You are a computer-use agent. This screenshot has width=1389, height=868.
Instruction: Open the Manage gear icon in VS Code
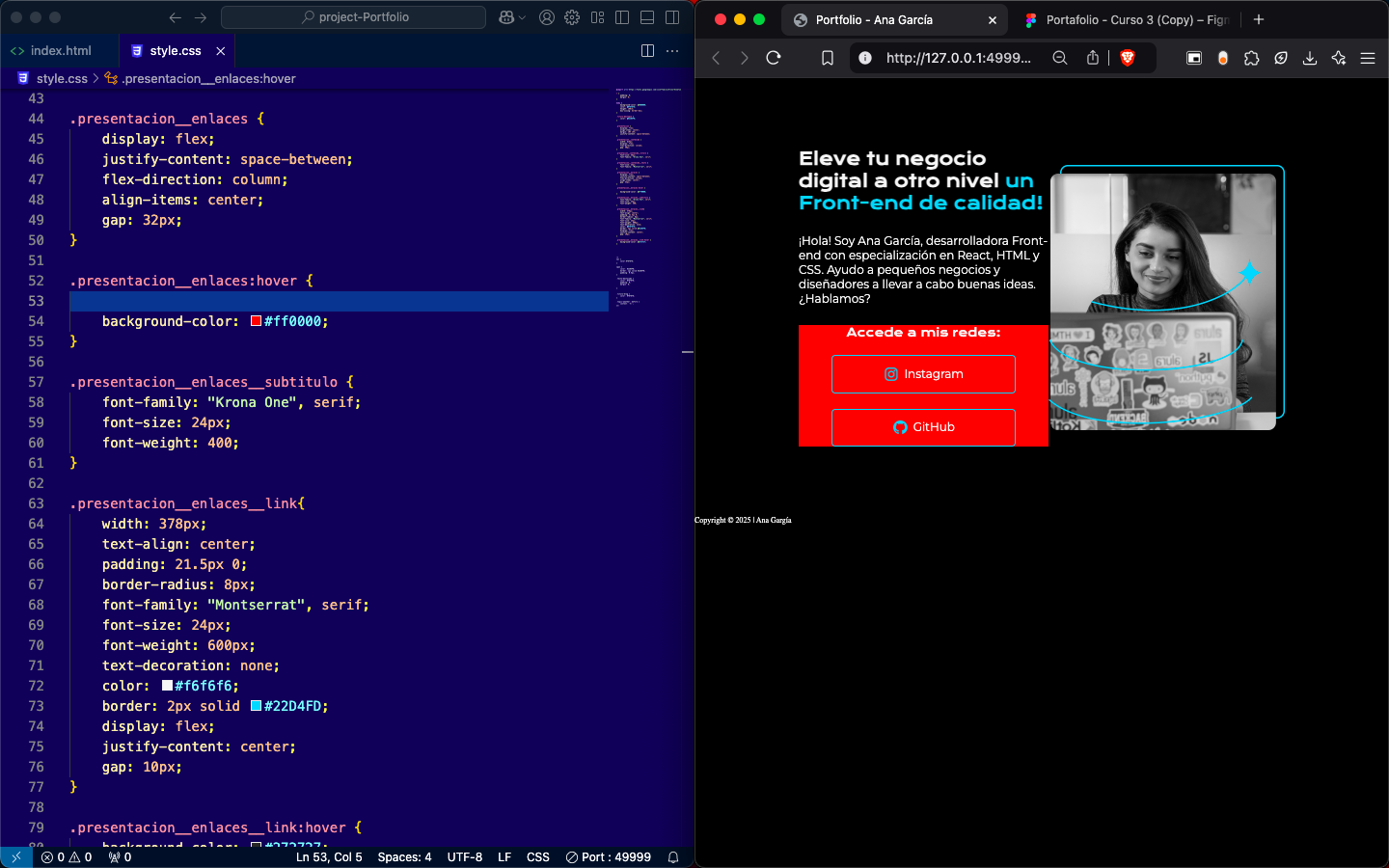point(572,17)
